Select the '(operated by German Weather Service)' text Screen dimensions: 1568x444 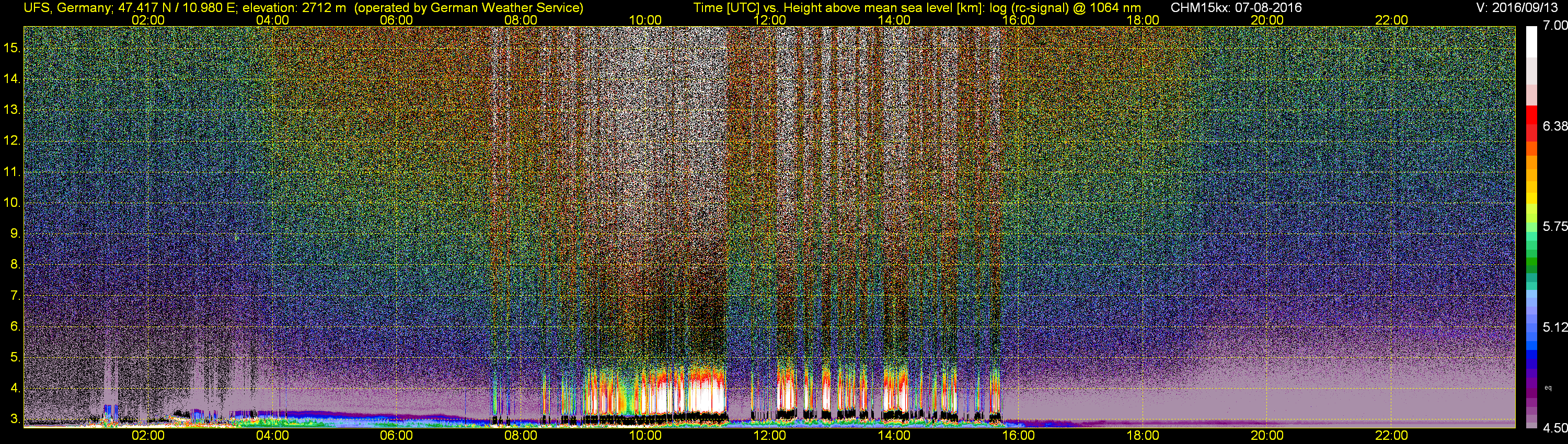point(469,8)
